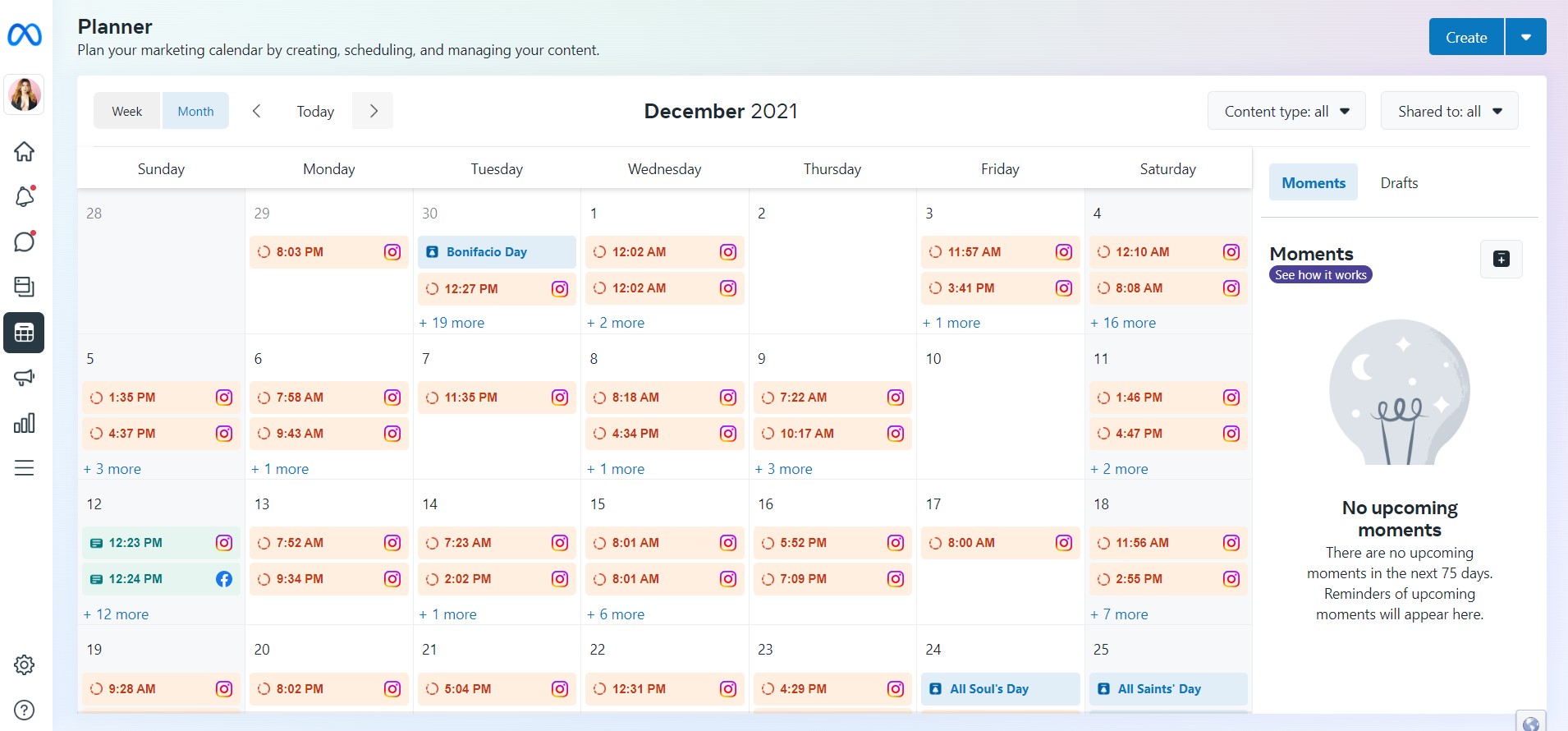Click Instagram icon on Nov 29 8:03 PM post
The height and width of the screenshot is (731, 1568).
392,252
